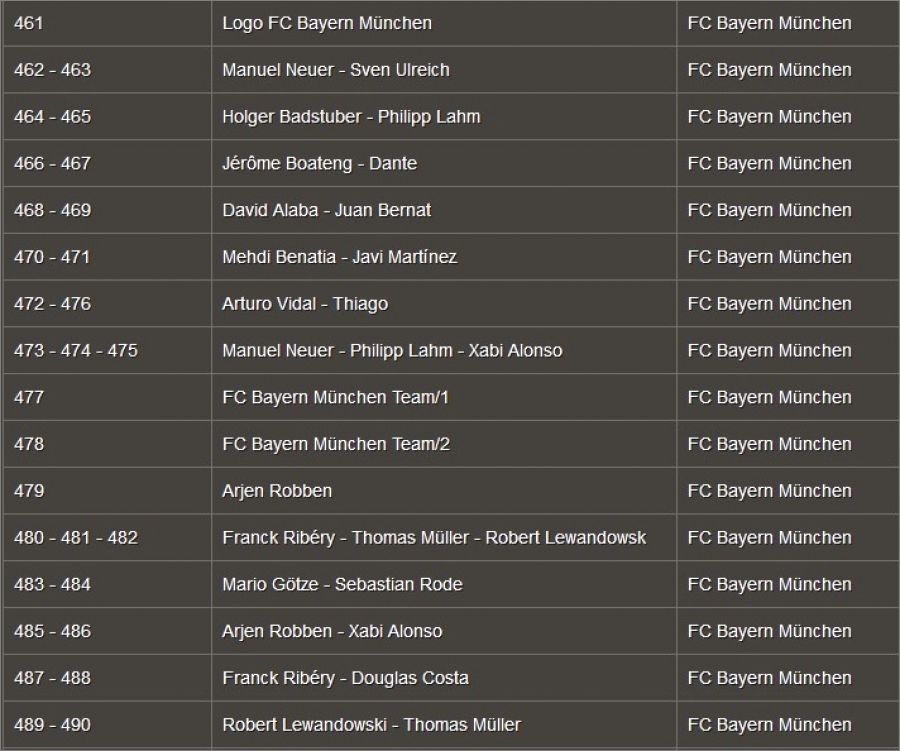Click the number cell 461
Screen dimensions: 900x751
29,23
